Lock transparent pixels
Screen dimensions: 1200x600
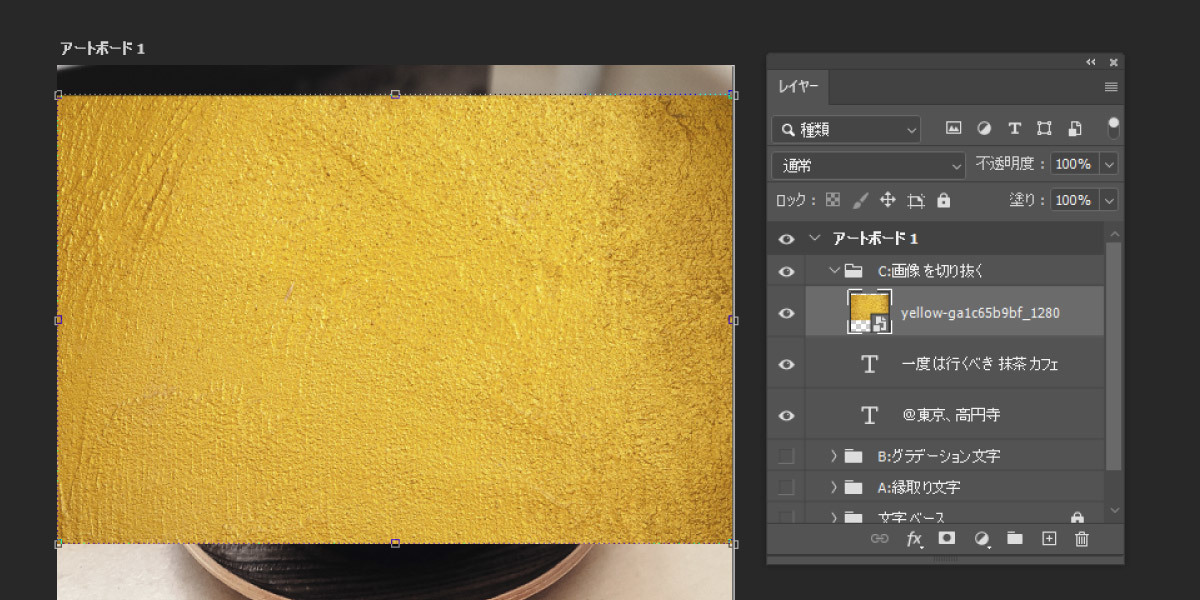coord(833,200)
